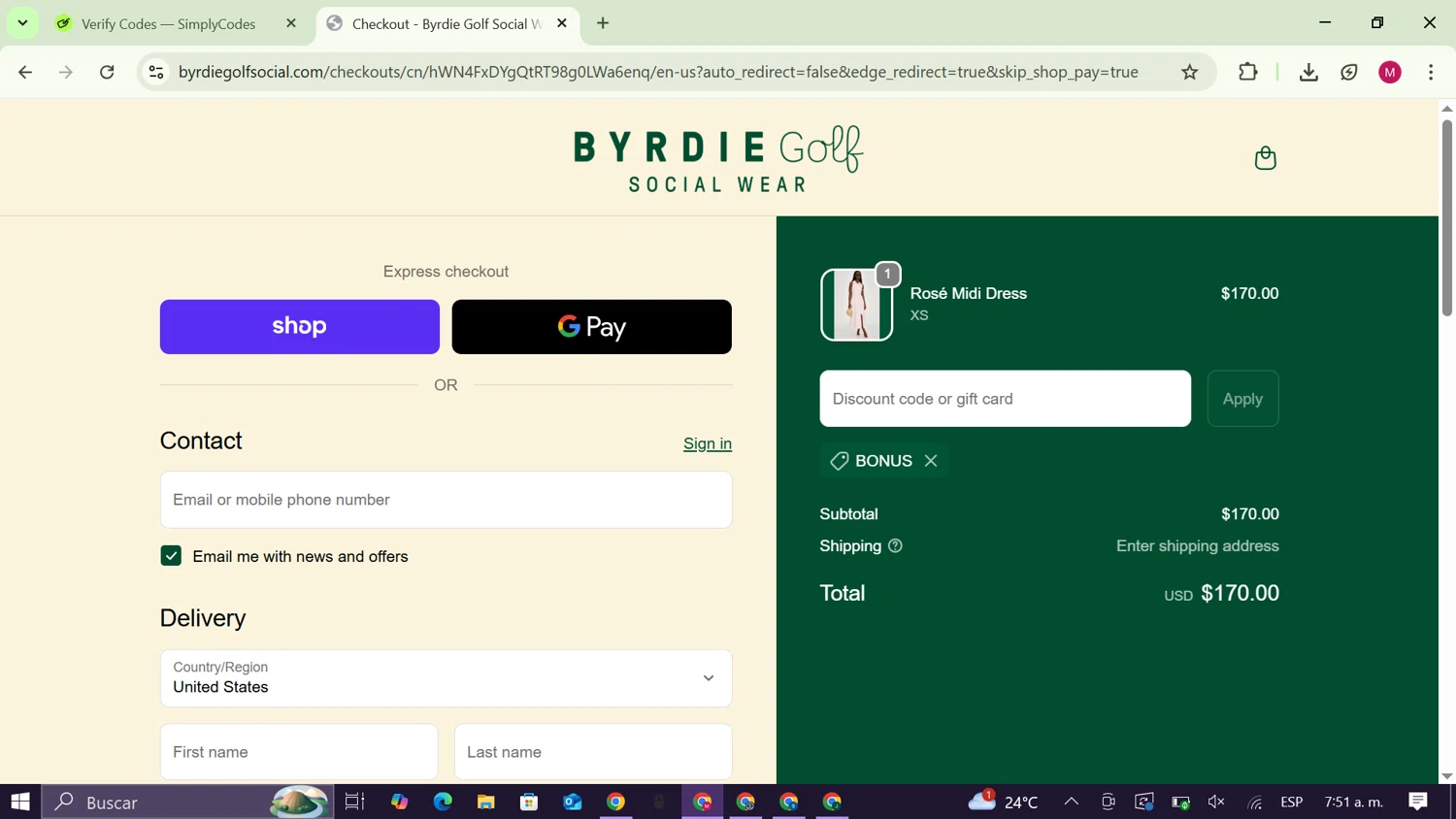Open the Windows Start menu

(20, 802)
